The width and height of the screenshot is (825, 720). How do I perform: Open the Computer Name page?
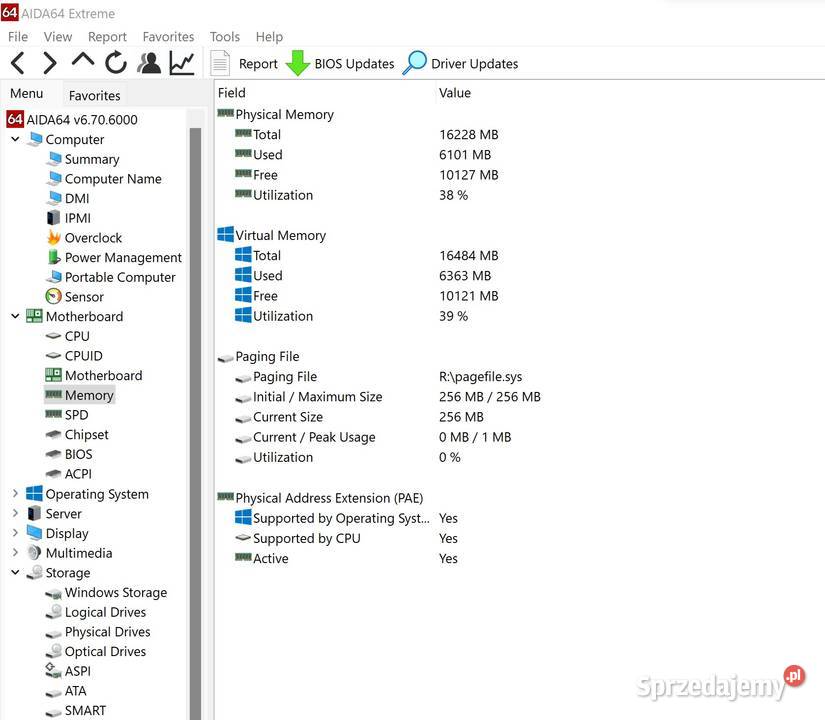[x=113, y=179]
